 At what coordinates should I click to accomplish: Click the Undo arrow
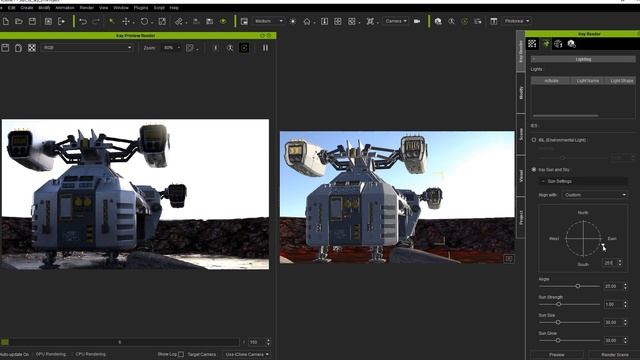[x=83, y=21]
